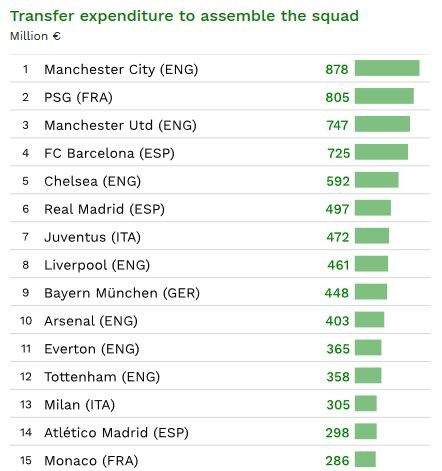Click the Manchester City (ENG) row label

point(121,70)
